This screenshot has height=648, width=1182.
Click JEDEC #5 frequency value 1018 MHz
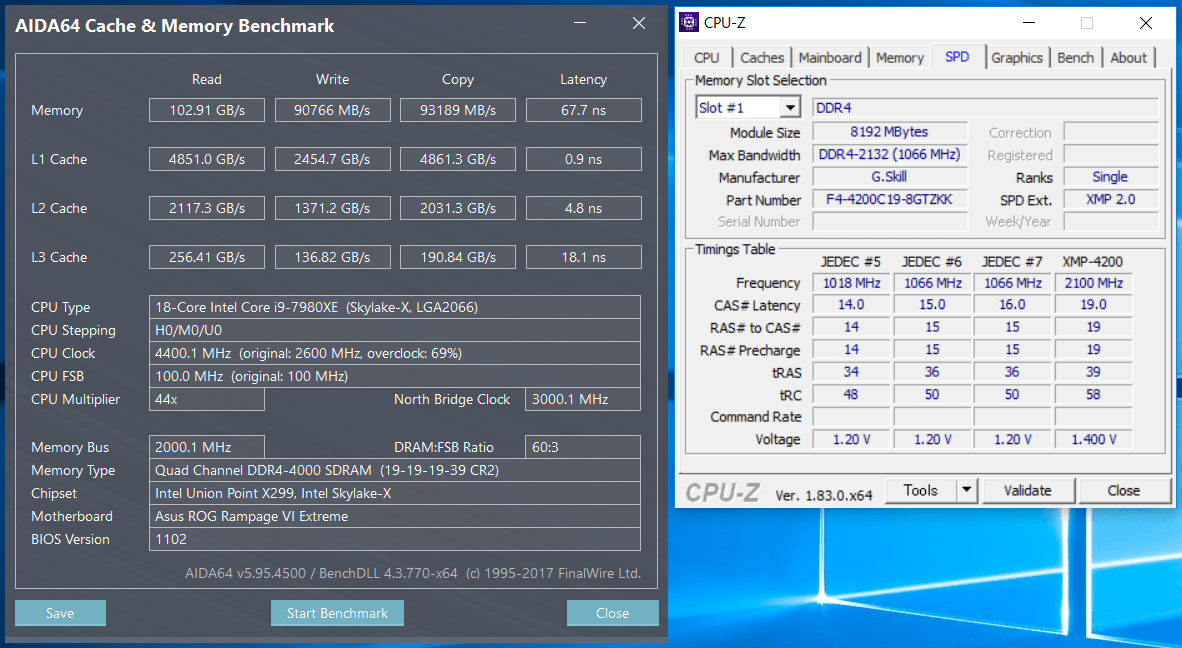[852, 283]
